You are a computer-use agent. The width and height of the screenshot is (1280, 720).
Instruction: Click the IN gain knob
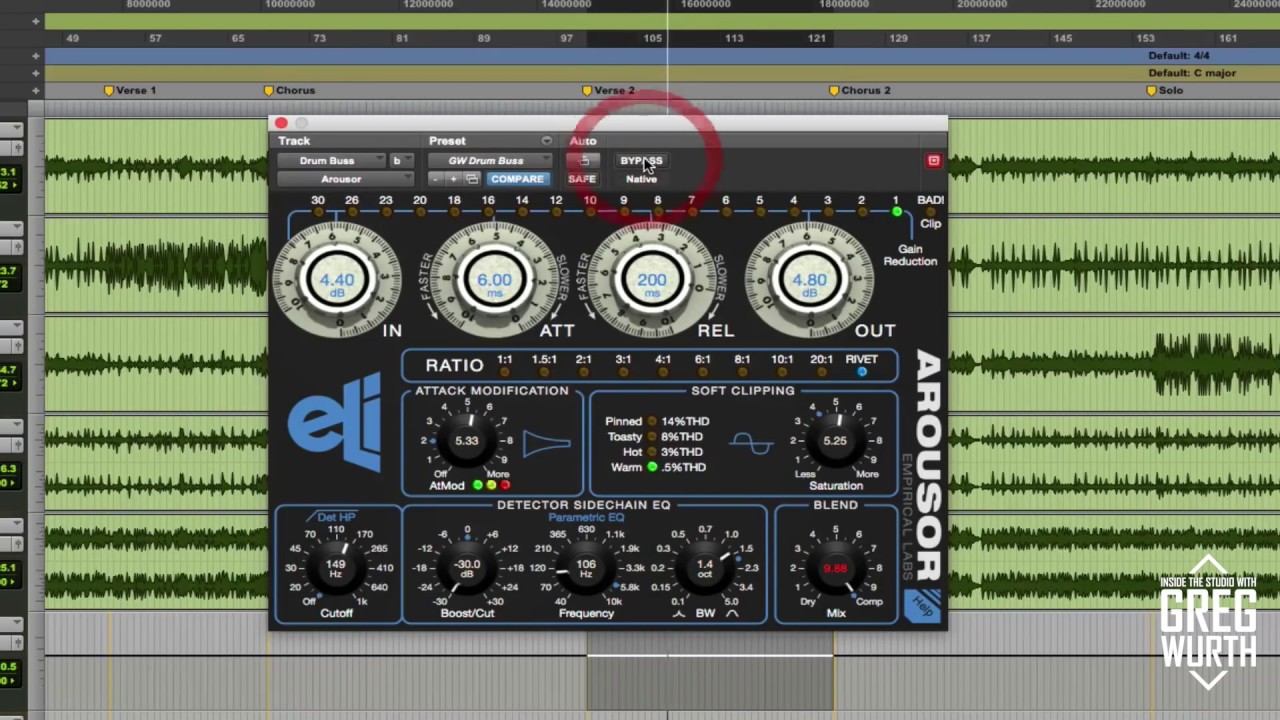point(337,280)
